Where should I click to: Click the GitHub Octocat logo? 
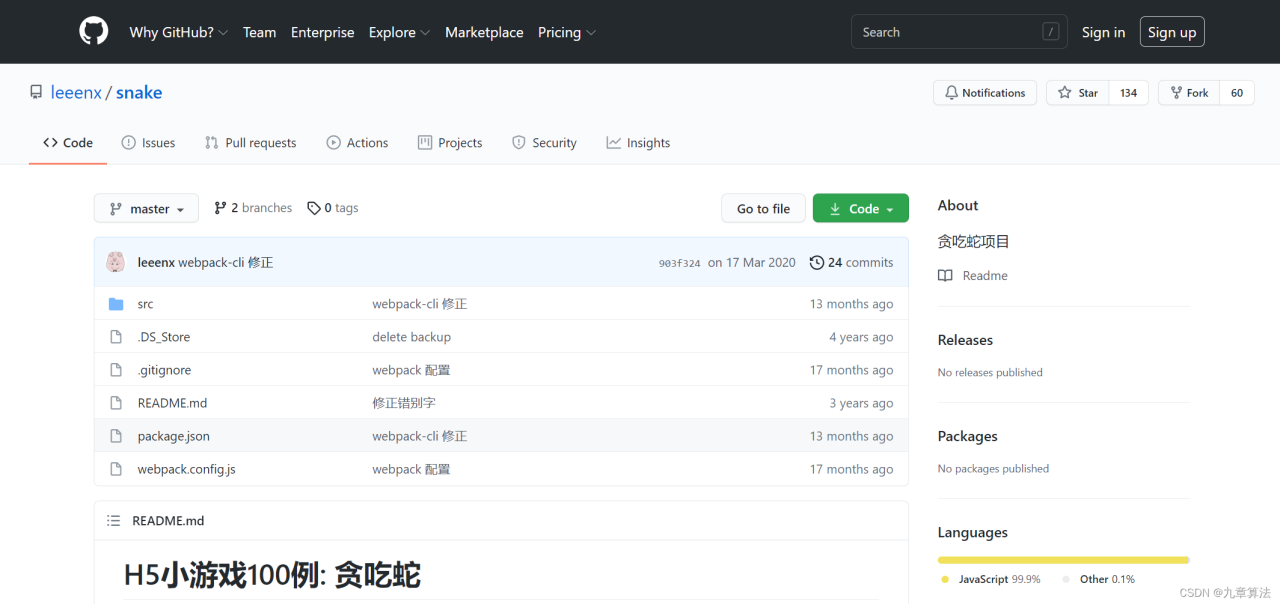93,32
